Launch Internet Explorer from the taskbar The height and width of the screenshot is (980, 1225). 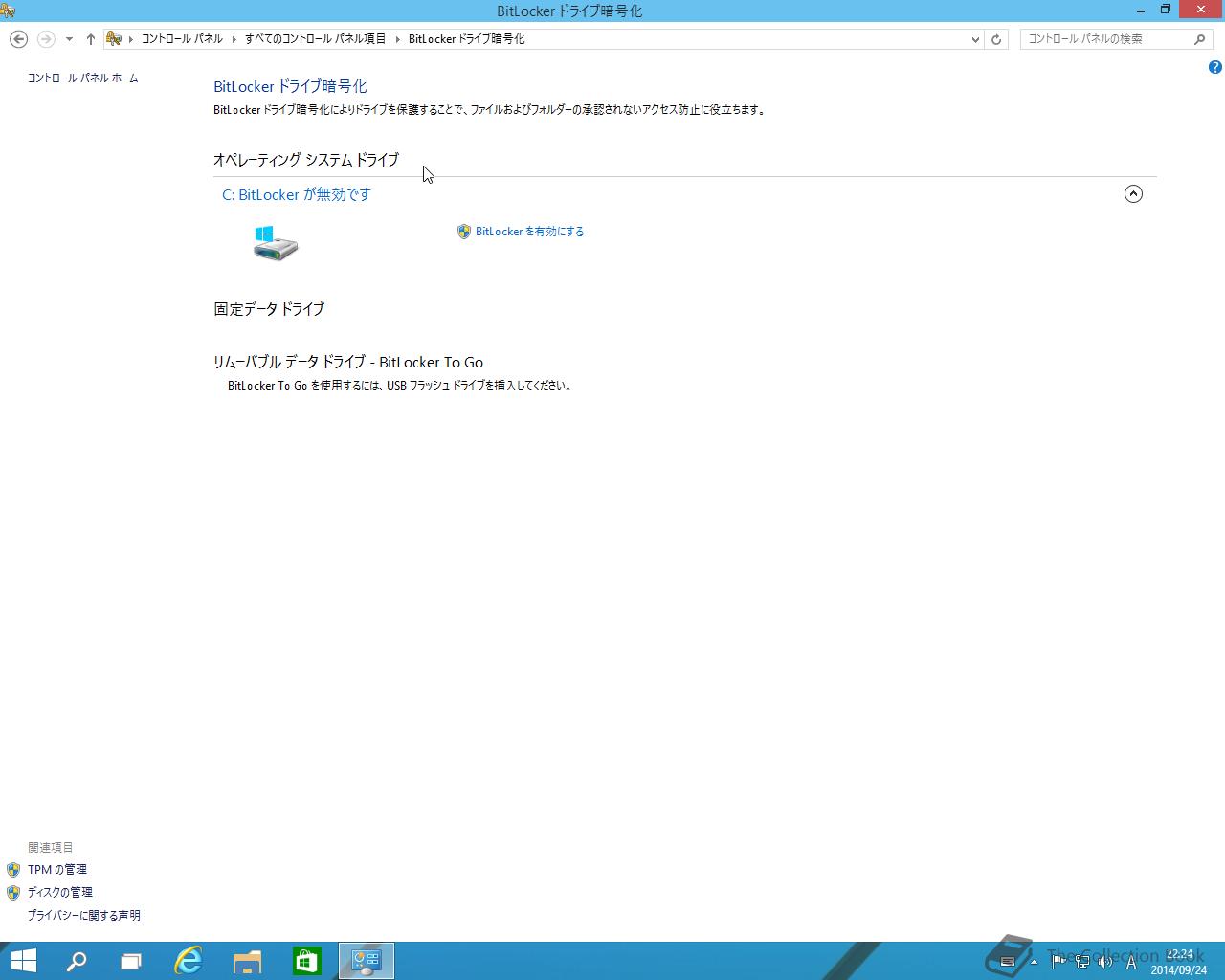click(189, 961)
